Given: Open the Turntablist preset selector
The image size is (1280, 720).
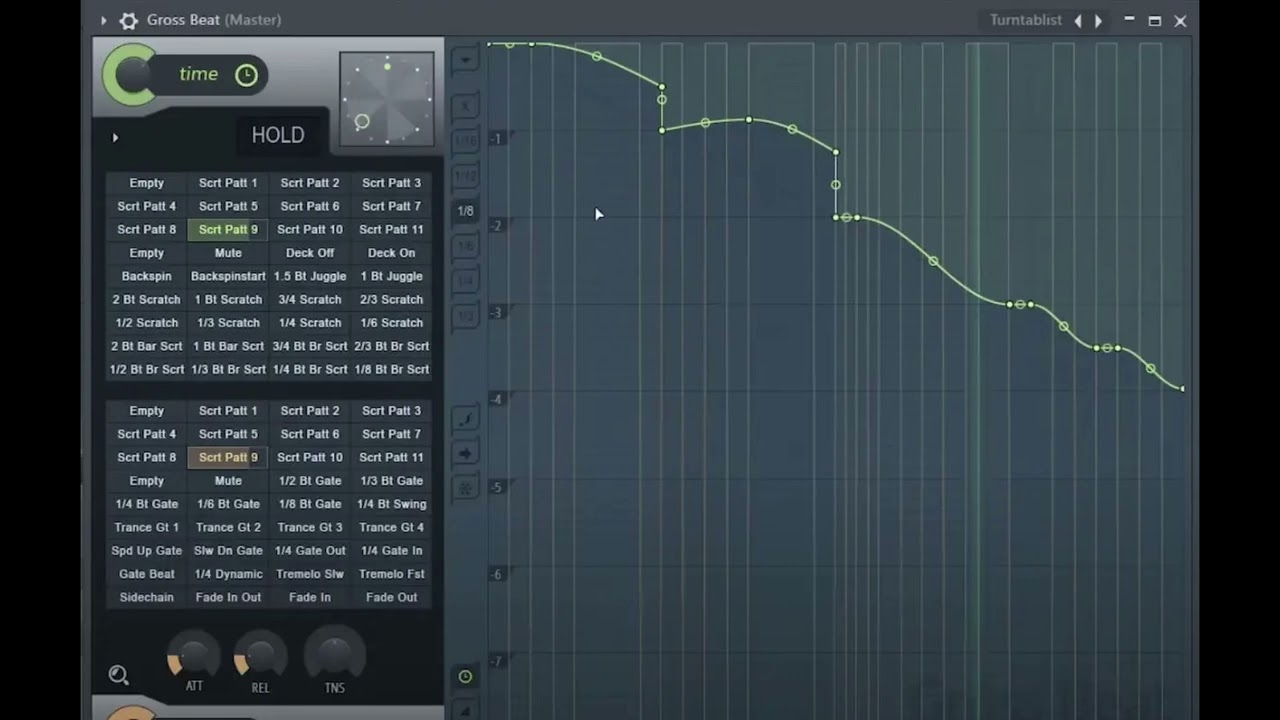Looking at the screenshot, I should coord(1025,20).
